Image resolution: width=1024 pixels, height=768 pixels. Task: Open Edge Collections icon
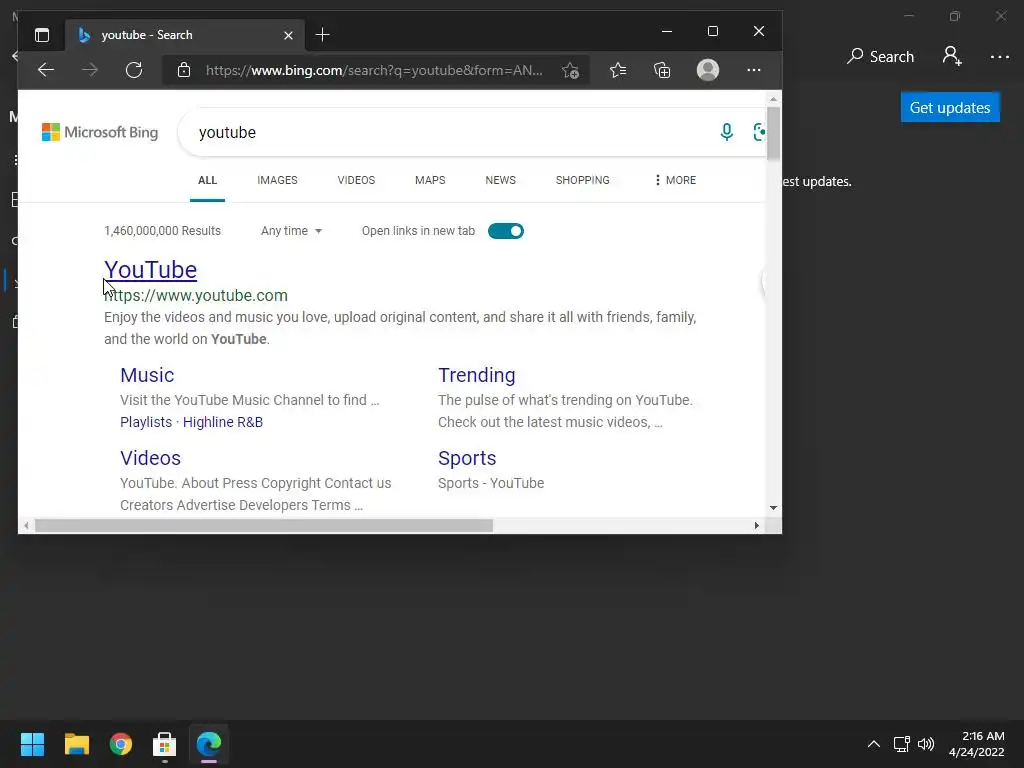(662, 70)
